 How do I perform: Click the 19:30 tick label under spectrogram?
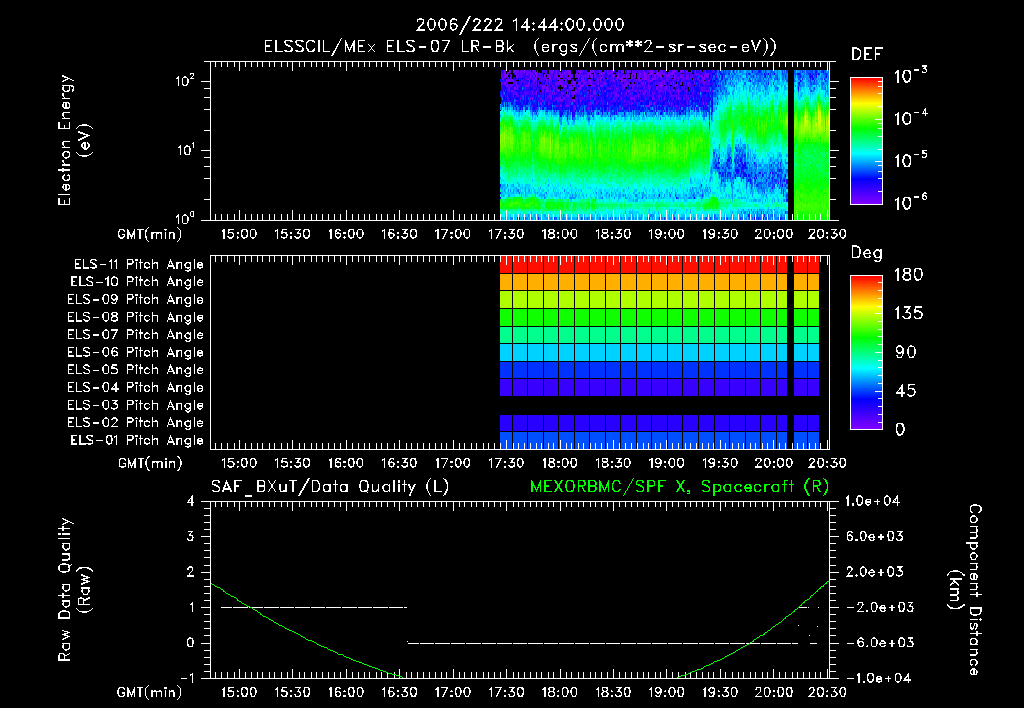[720, 234]
